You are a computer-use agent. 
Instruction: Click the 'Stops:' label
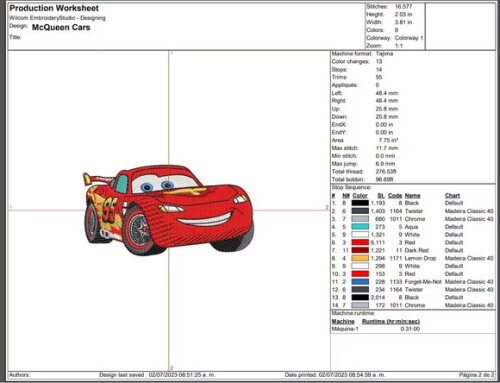(340, 69)
